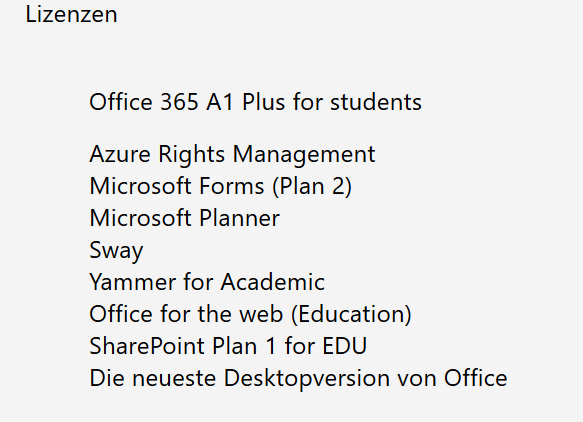Screen dimensions: 583x422
Task: Select the Azure Rights Management entry
Action: (232, 155)
